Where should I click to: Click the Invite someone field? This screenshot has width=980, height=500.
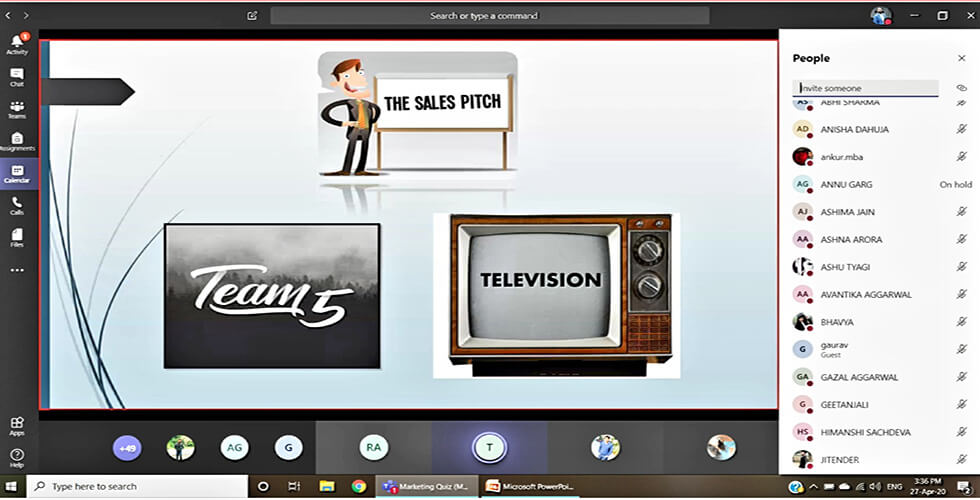coord(865,88)
